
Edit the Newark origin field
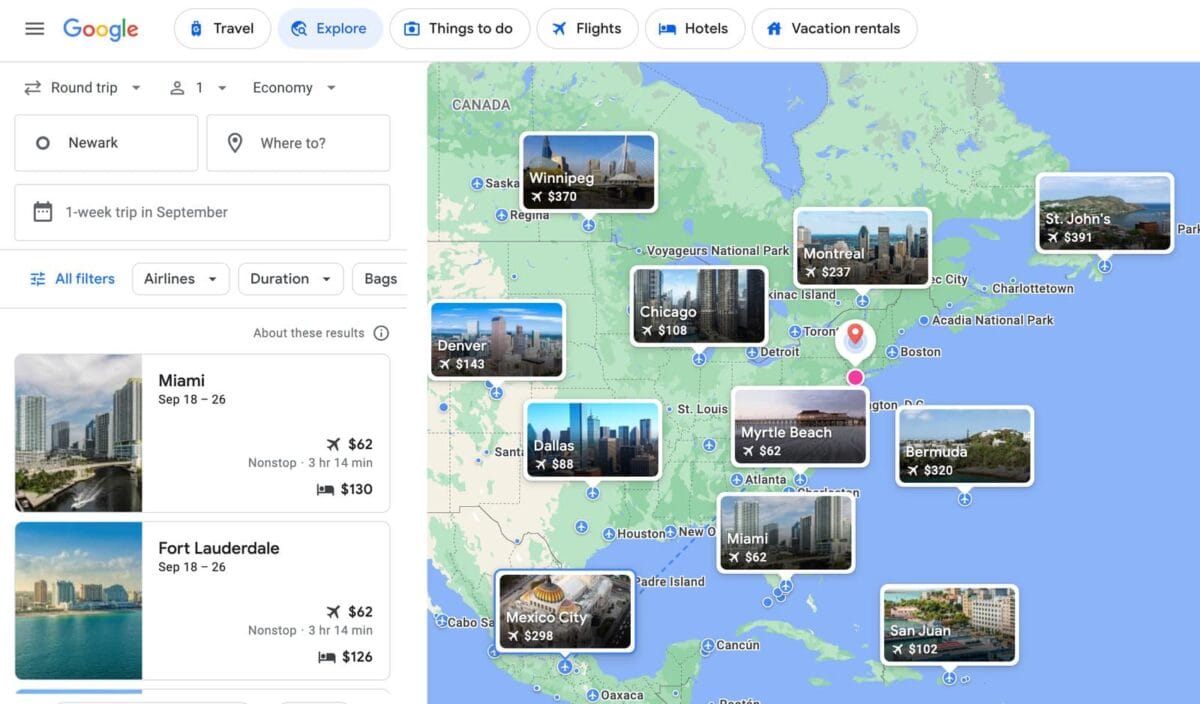(106, 143)
